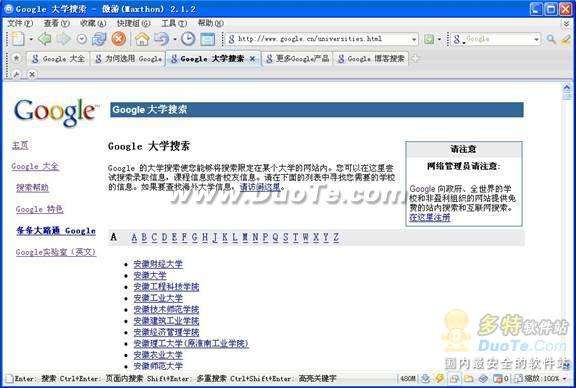Image resolution: width=576 pixels, height=388 pixels.
Task: Click the Undo closed tab icon
Action: pos(162,39)
